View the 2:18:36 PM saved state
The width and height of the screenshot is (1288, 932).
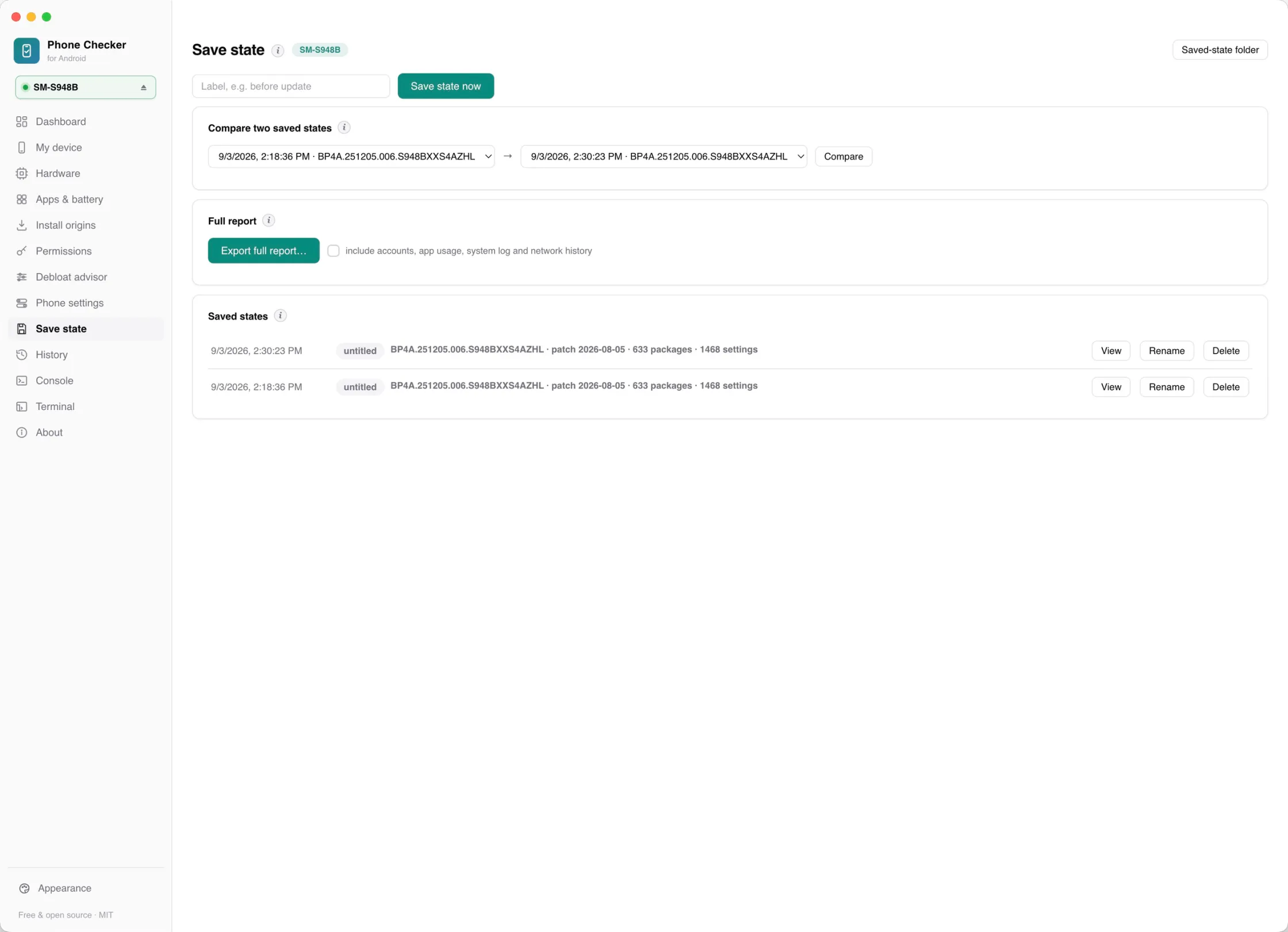click(x=1110, y=387)
